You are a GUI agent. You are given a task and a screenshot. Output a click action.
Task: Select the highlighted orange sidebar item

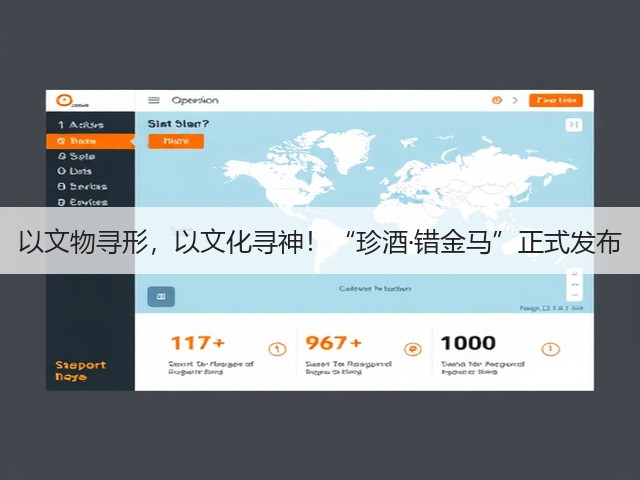pyautogui.click(x=90, y=141)
